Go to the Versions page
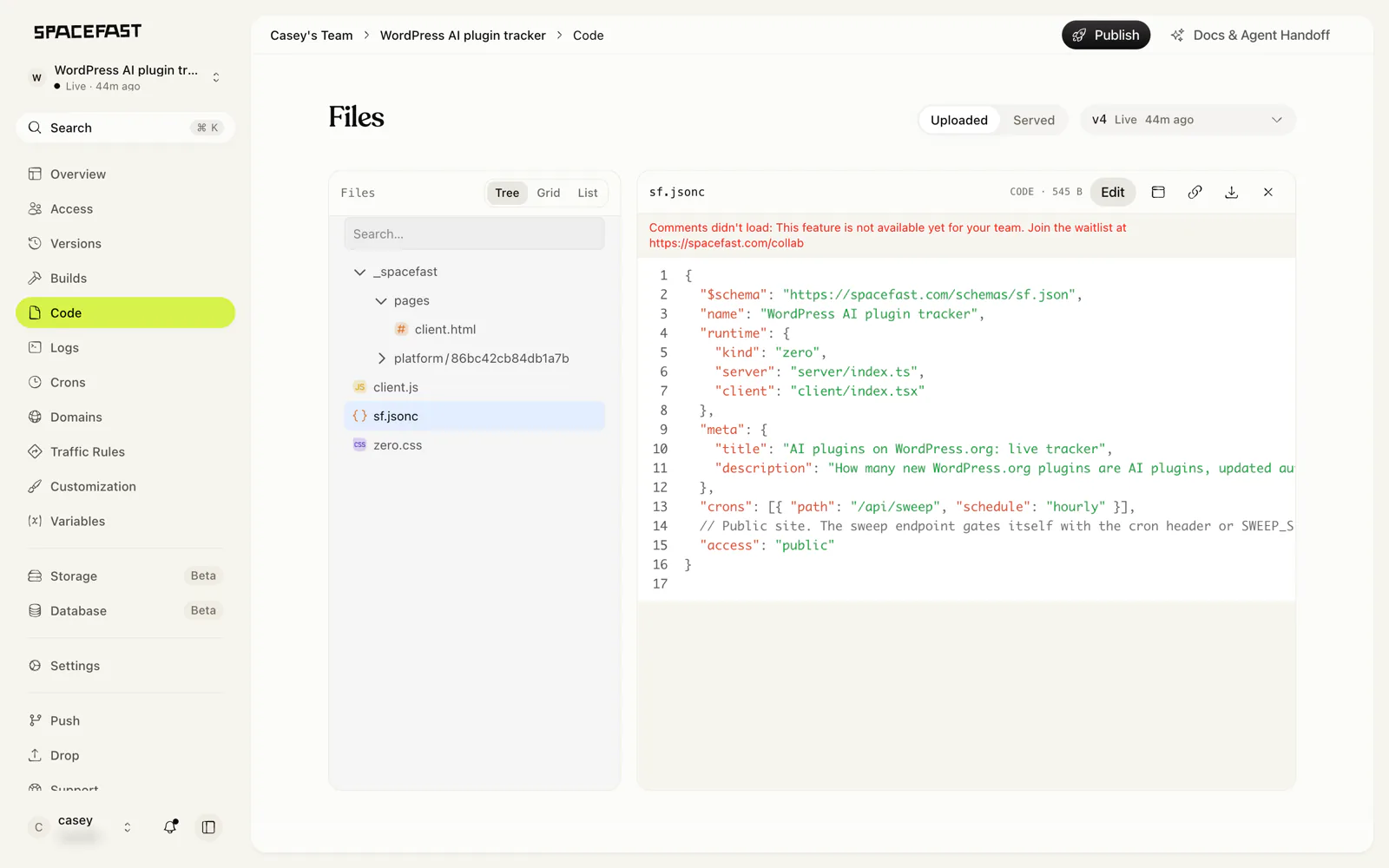This screenshot has width=1389, height=868. pyautogui.click(x=125, y=243)
